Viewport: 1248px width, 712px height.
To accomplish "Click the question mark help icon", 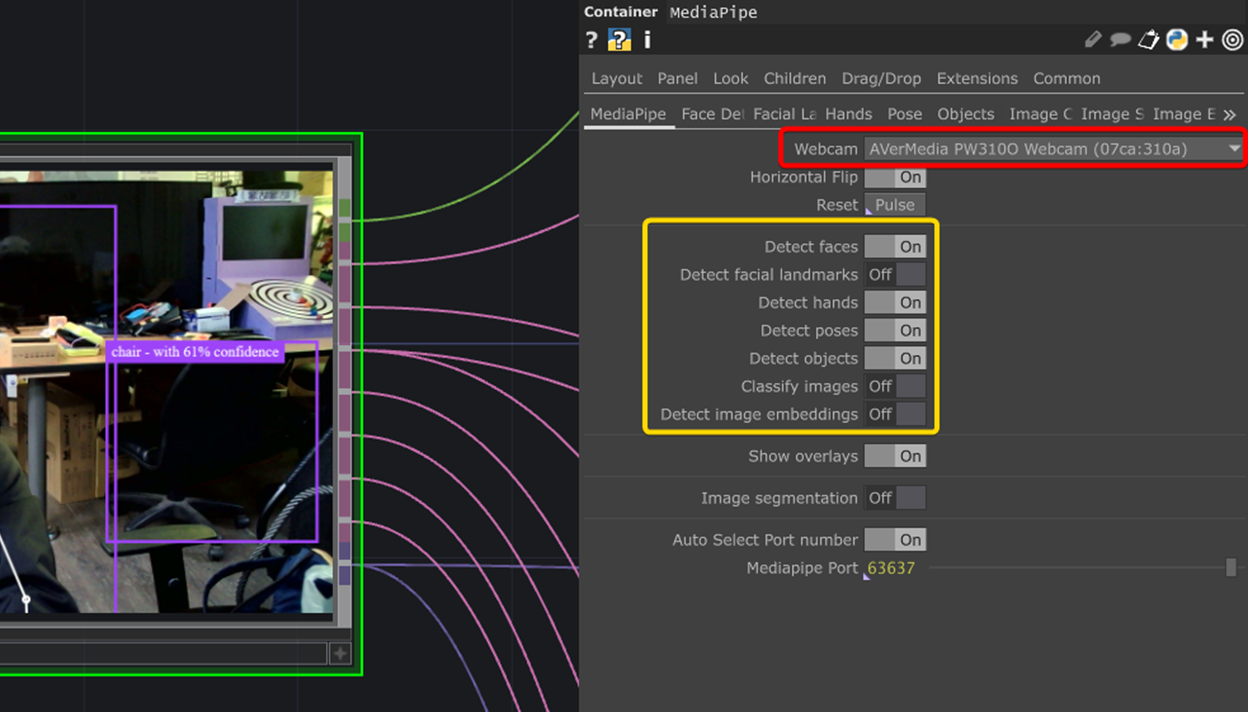I will tap(590, 40).
